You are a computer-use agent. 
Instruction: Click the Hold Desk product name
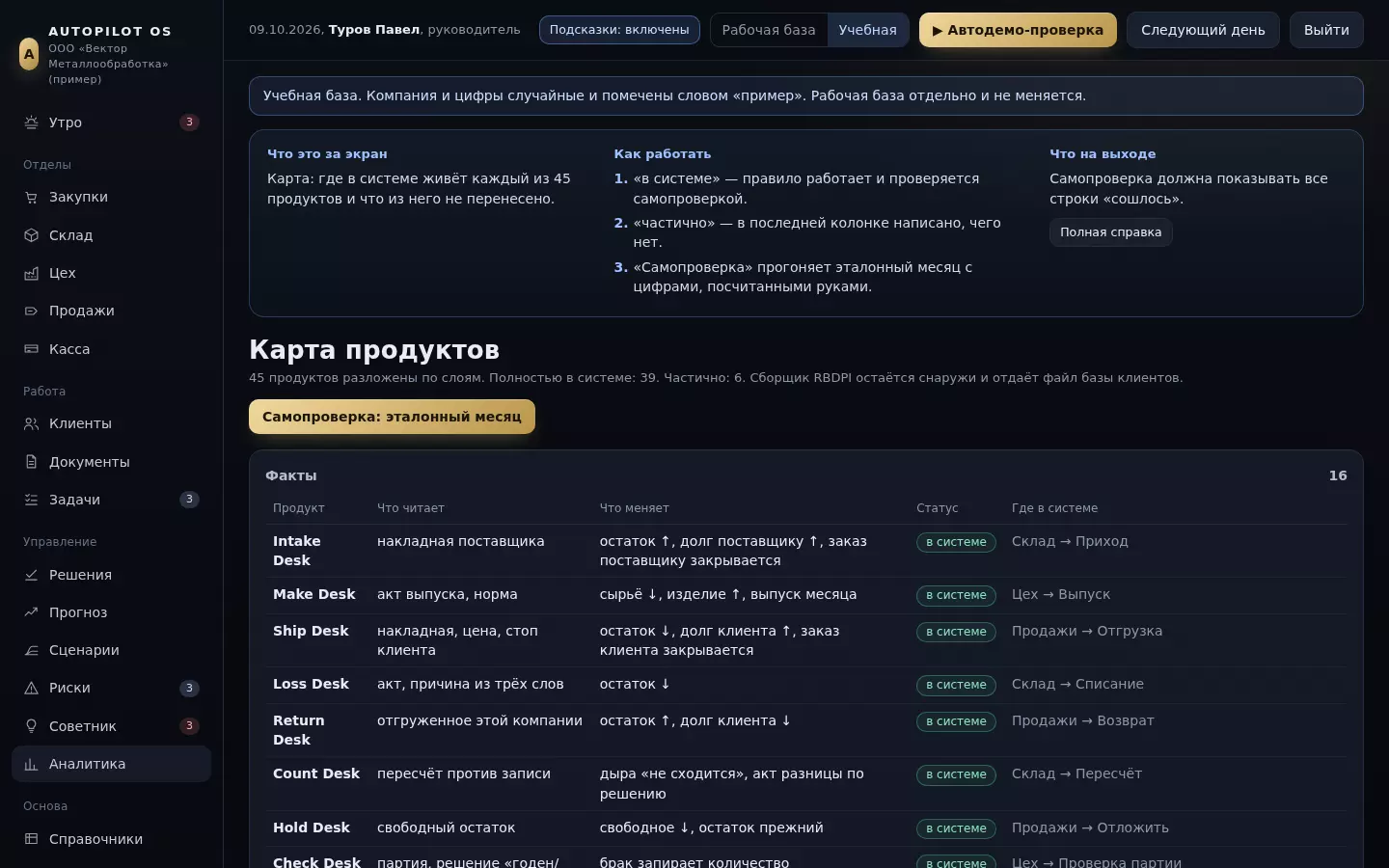tap(312, 827)
